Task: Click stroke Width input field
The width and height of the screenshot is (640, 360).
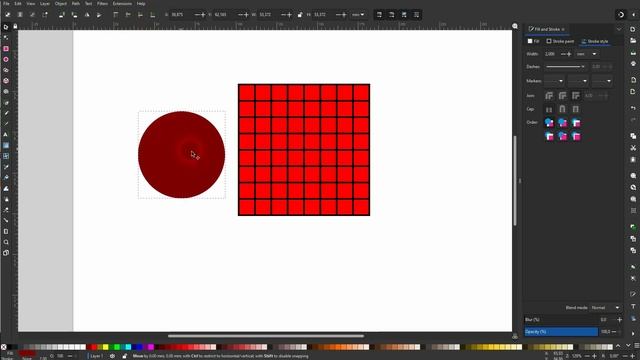Action: pyautogui.click(x=551, y=54)
